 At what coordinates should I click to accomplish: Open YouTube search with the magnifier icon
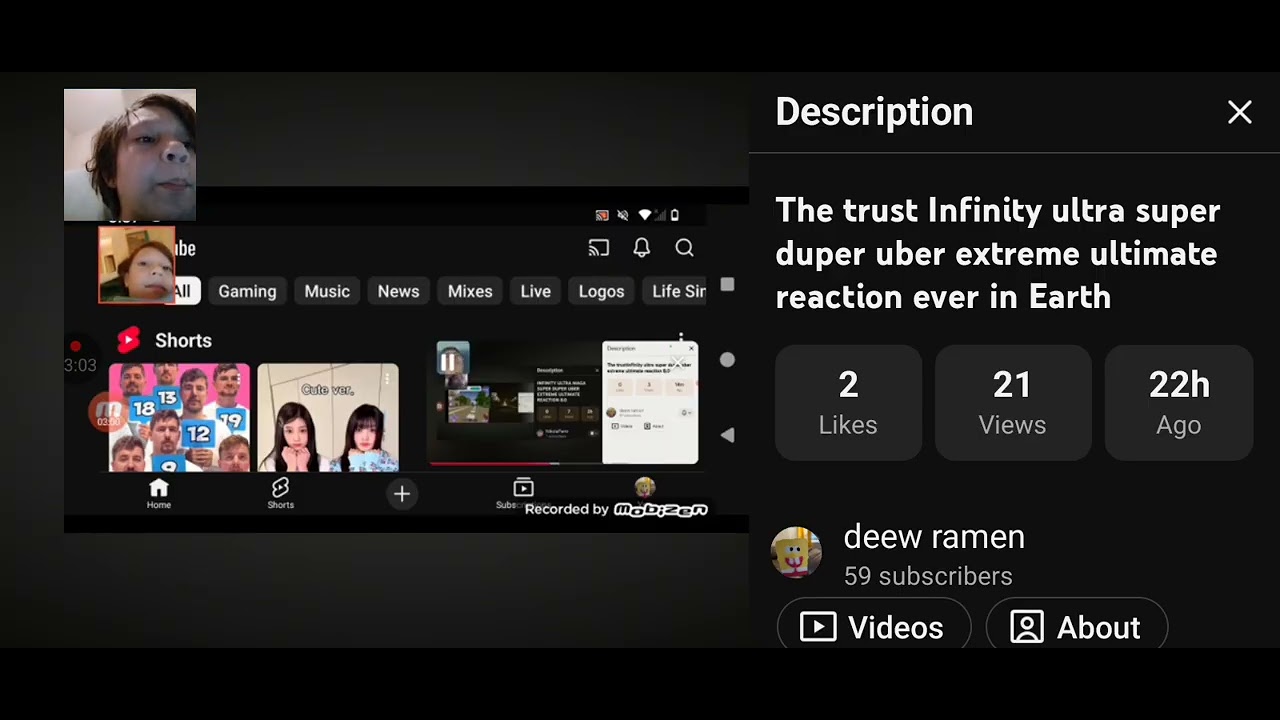(684, 248)
